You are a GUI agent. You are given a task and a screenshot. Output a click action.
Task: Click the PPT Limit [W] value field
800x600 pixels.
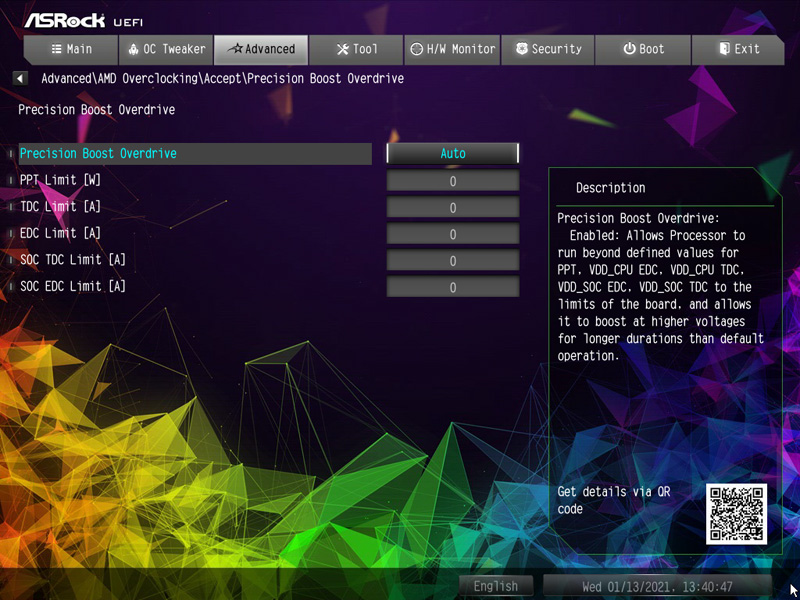tap(453, 181)
